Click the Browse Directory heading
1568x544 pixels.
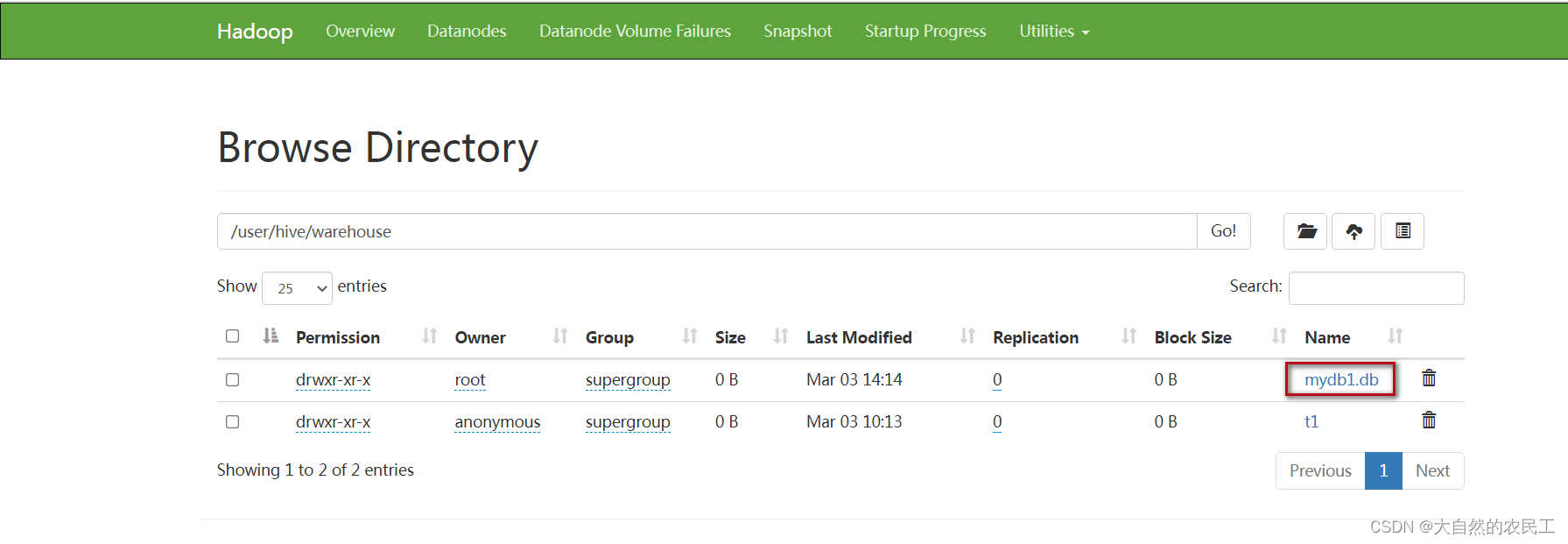pos(377,147)
